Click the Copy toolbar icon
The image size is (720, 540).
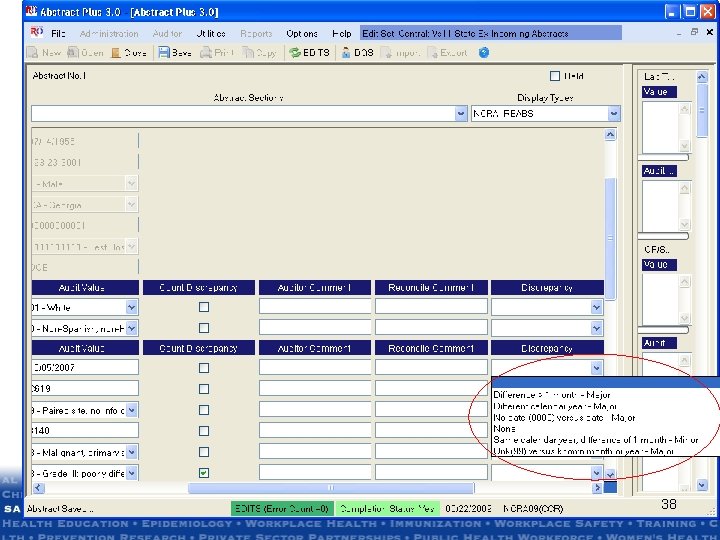pyautogui.click(x=248, y=53)
